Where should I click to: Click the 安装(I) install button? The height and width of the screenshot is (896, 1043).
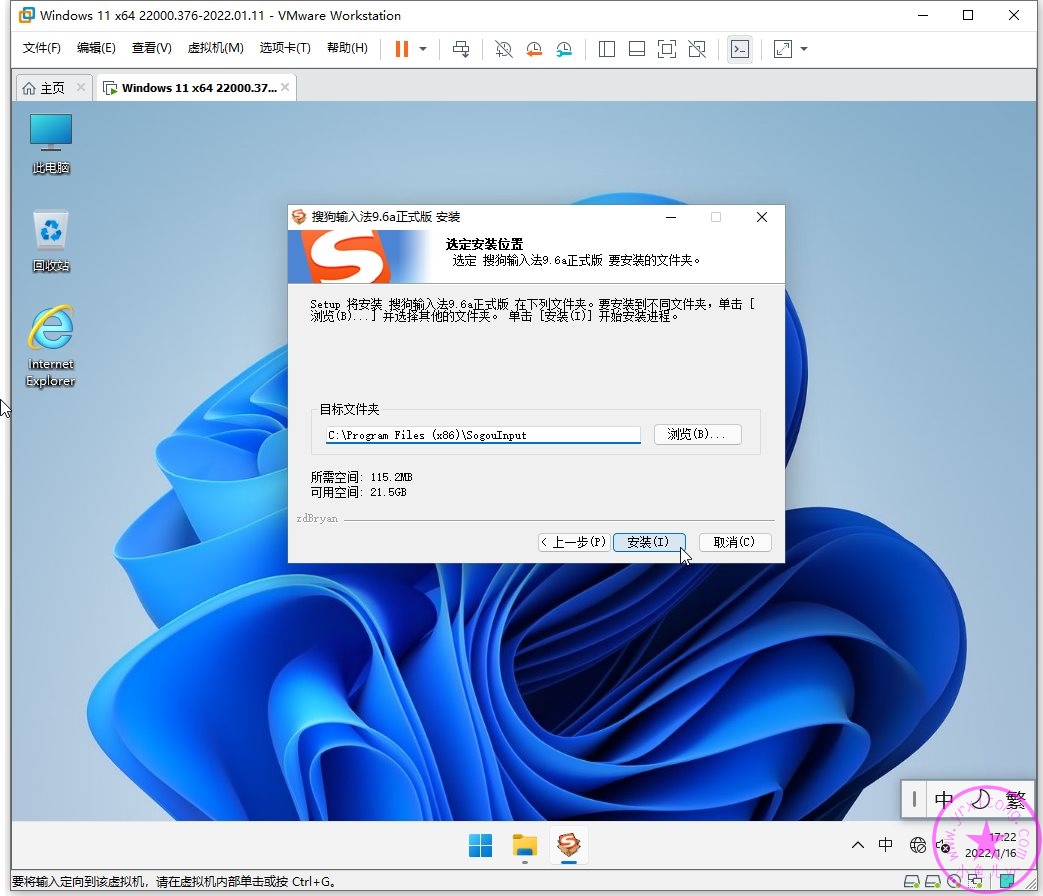tap(649, 542)
